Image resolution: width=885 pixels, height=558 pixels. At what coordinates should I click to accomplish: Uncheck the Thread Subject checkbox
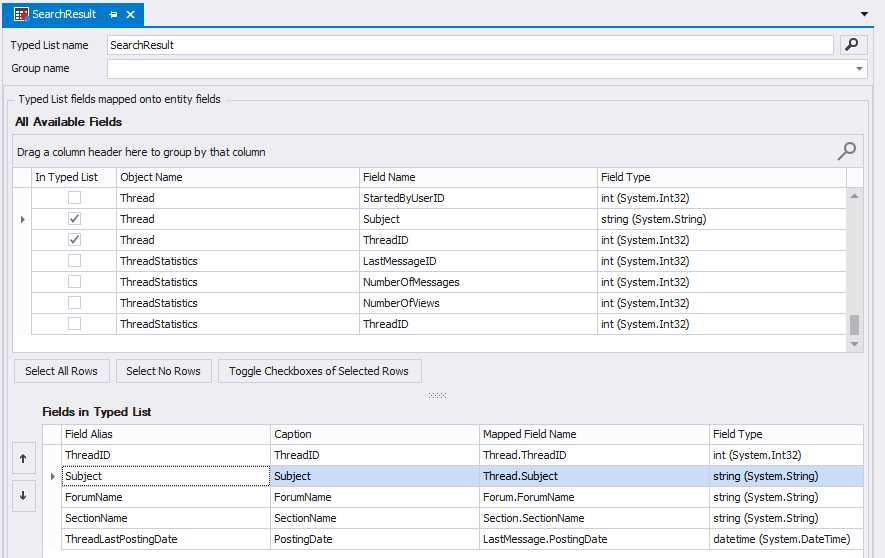pyautogui.click(x=74, y=218)
